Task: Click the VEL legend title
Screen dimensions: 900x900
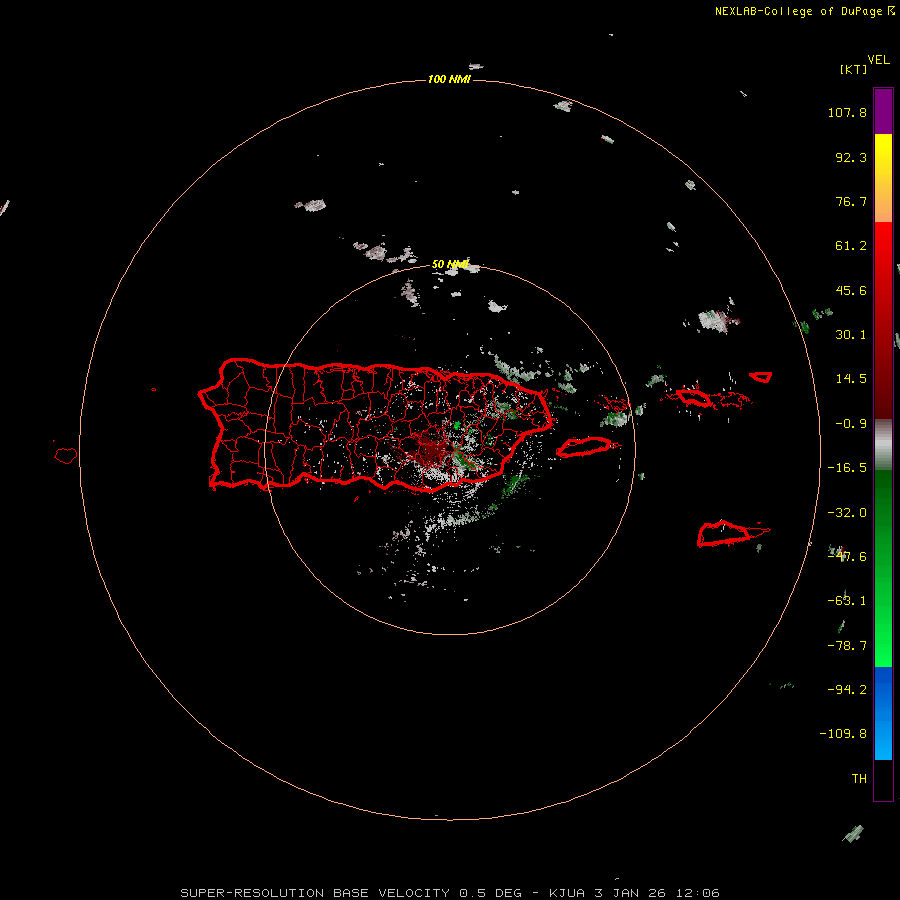Action: point(878,60)
